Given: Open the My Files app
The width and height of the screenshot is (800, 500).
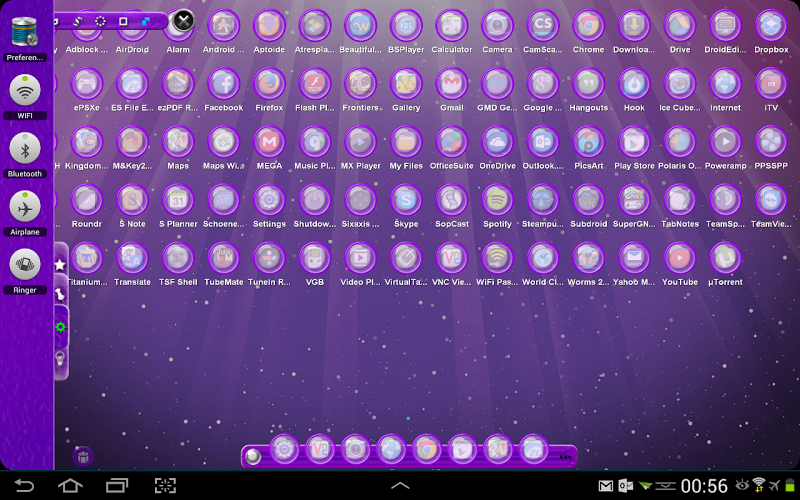Looking at the screenshot, I should pyautogui.click(x=406, y=141).
